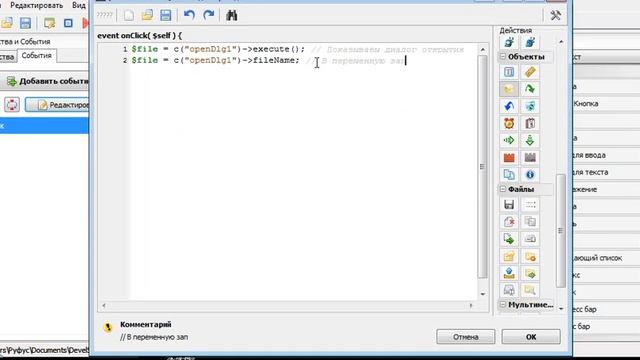Click the actions panel scrollbar thumb
The image size is (640, 360).
pos(561,231)
